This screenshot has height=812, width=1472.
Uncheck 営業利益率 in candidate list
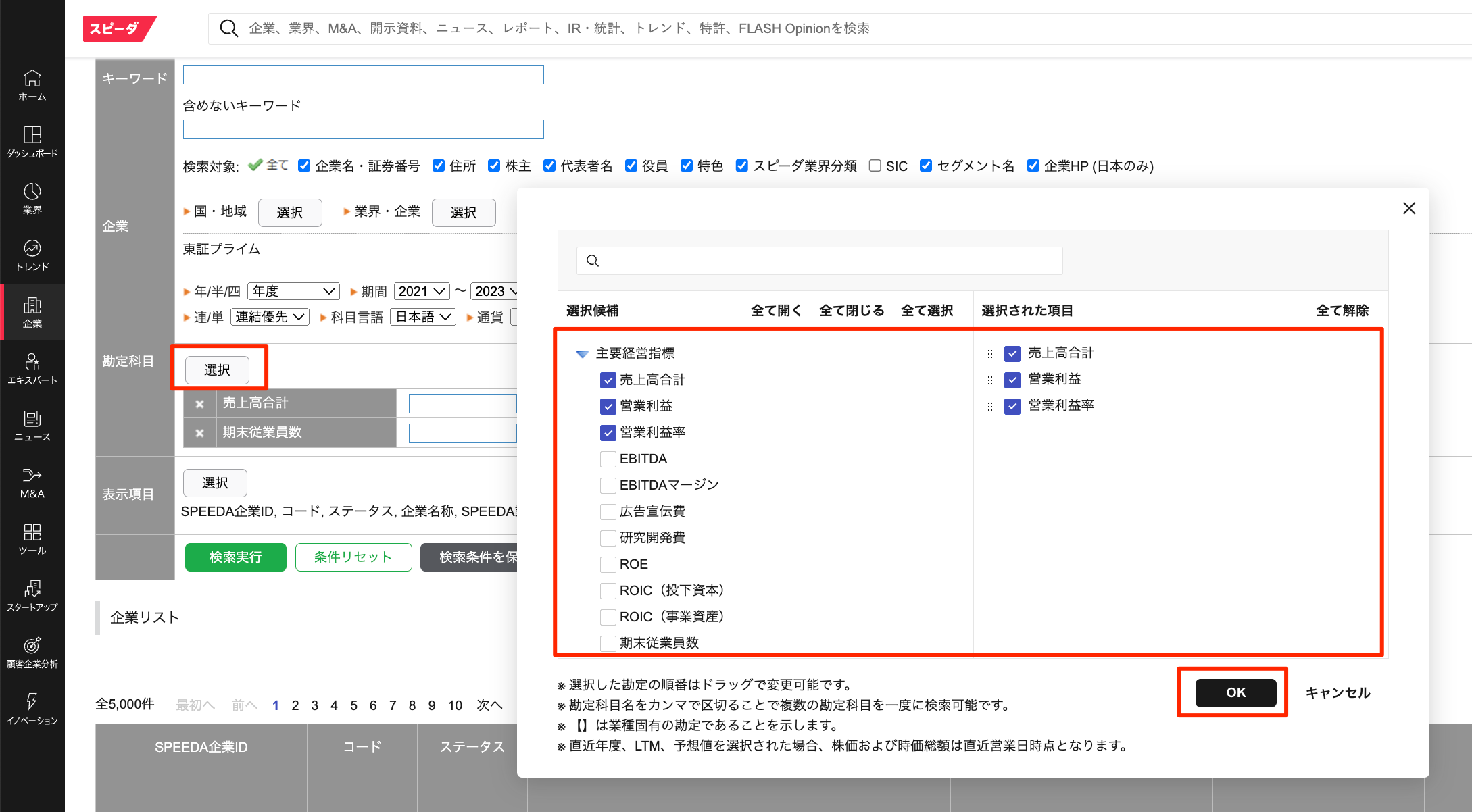[x=608, y=433]
